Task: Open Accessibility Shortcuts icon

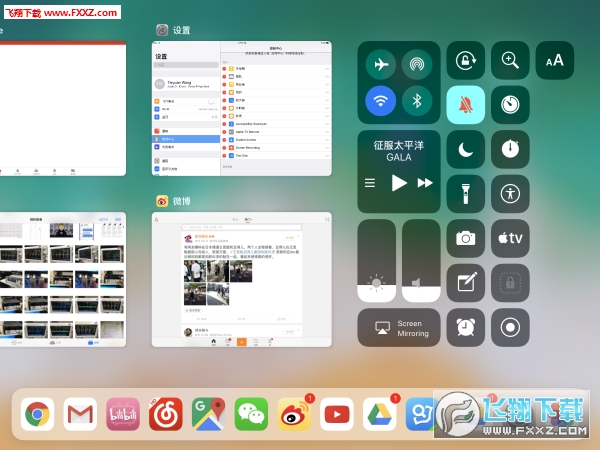Action: (x=510, y=194)
